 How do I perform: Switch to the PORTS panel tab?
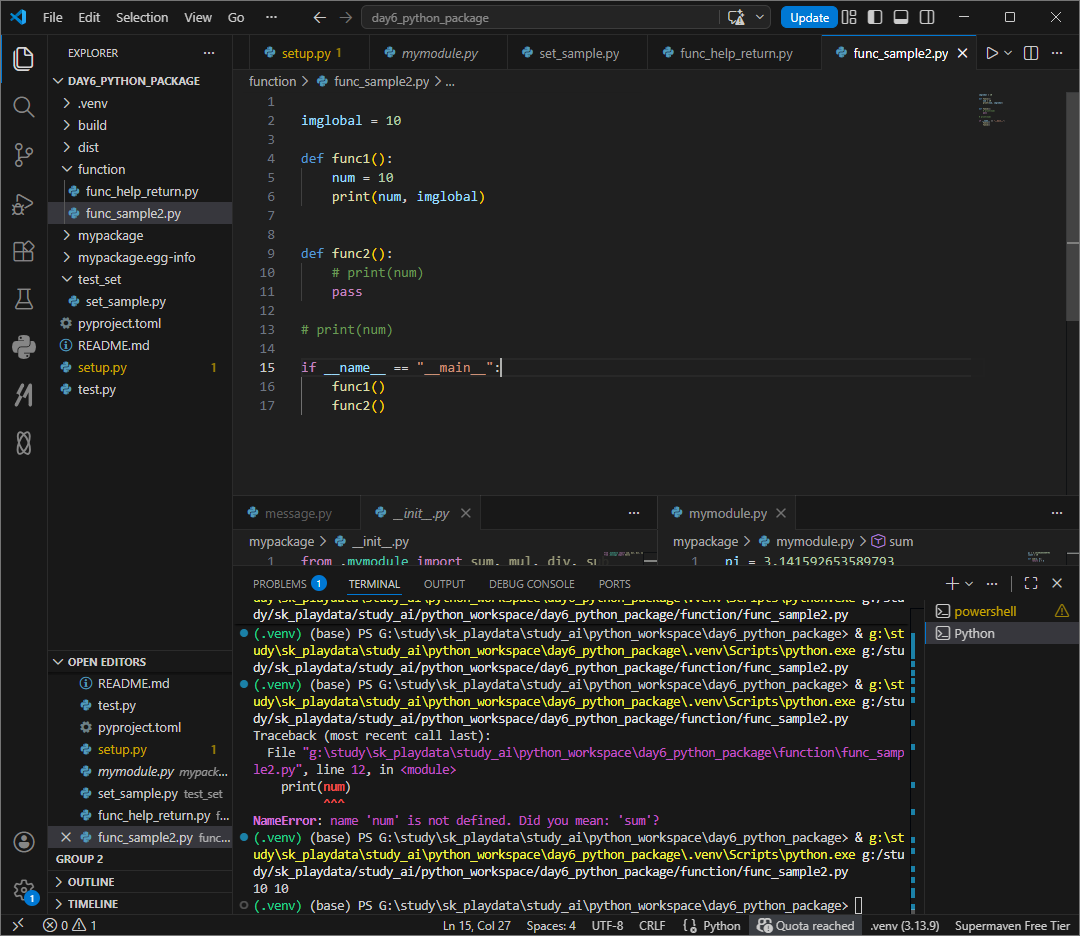point(614,583)
